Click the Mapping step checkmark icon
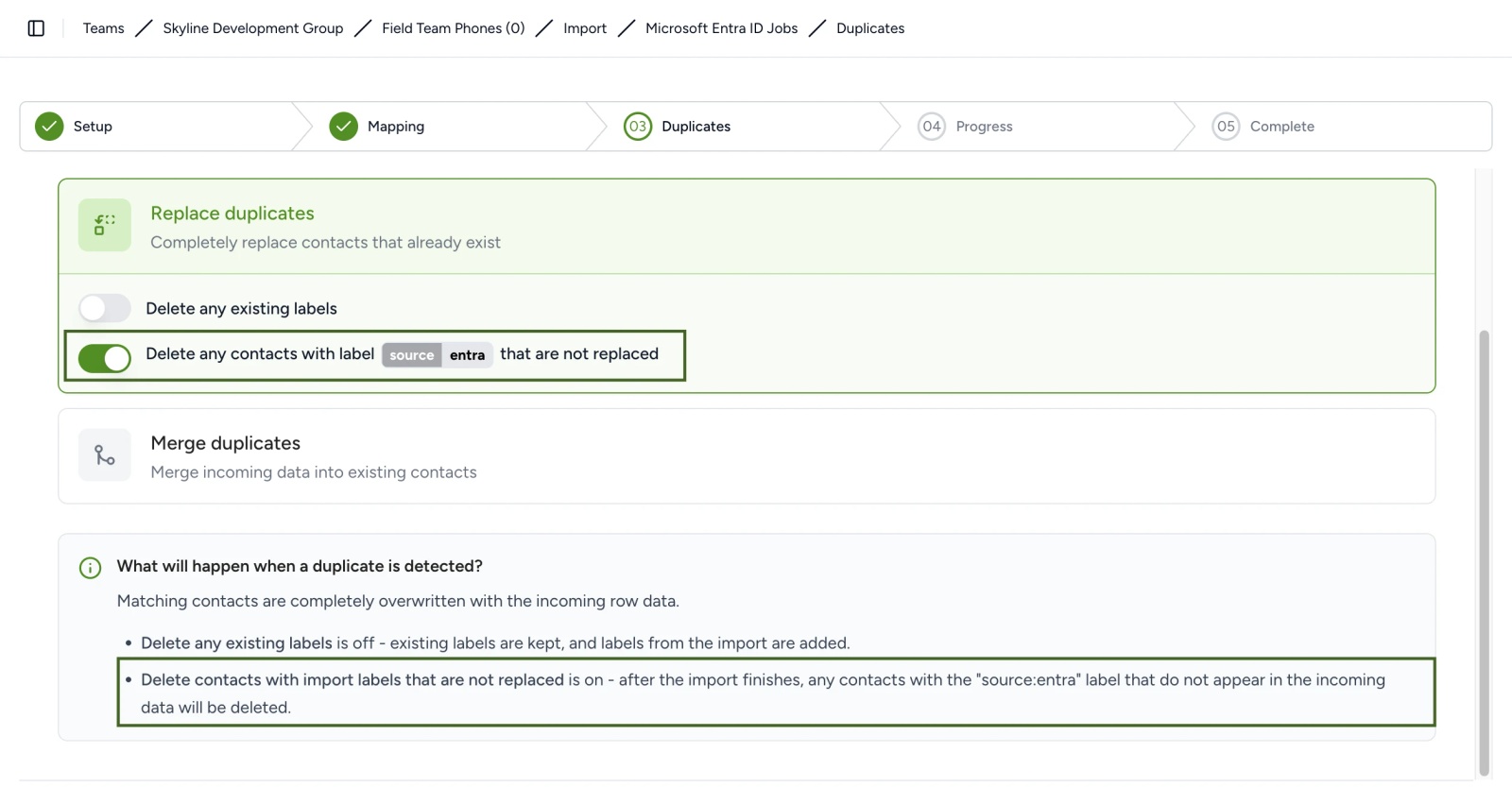Viewport: 1512px width, 787px height. click(343, 126)
